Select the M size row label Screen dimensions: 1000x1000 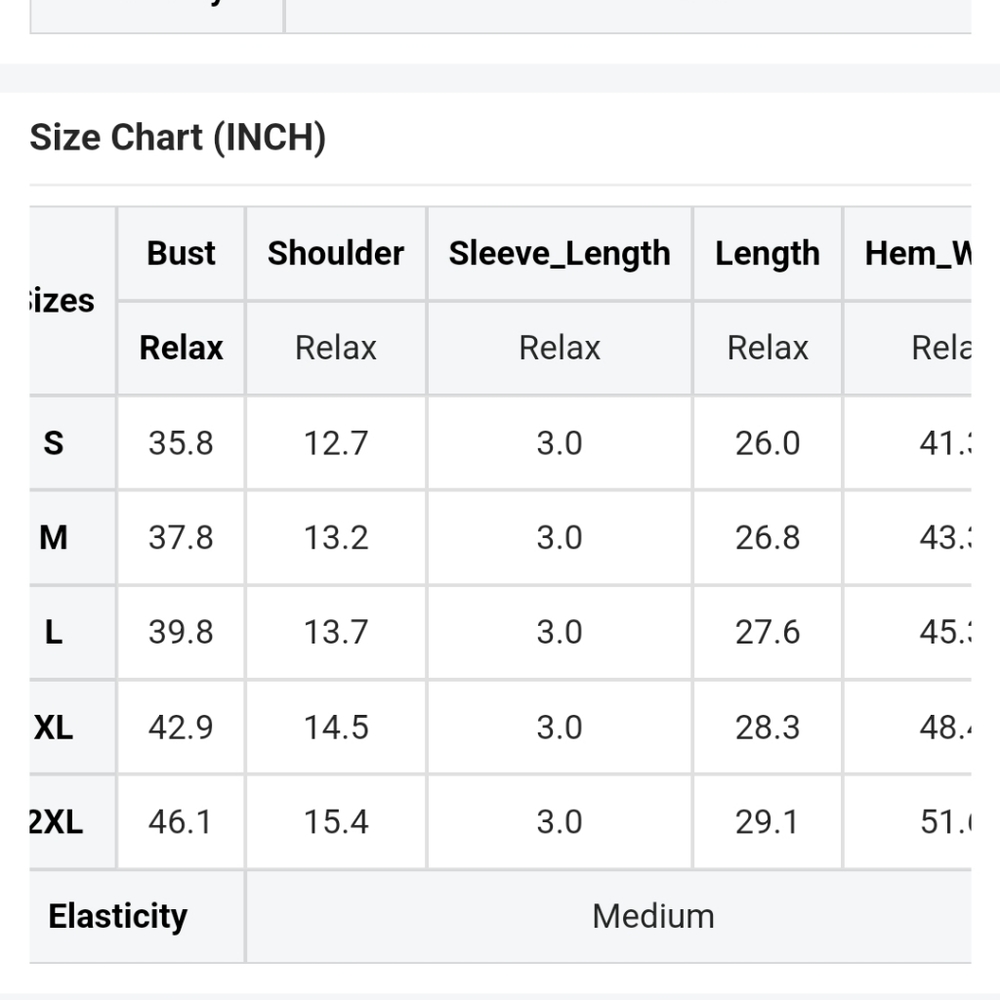coord(54,537)
